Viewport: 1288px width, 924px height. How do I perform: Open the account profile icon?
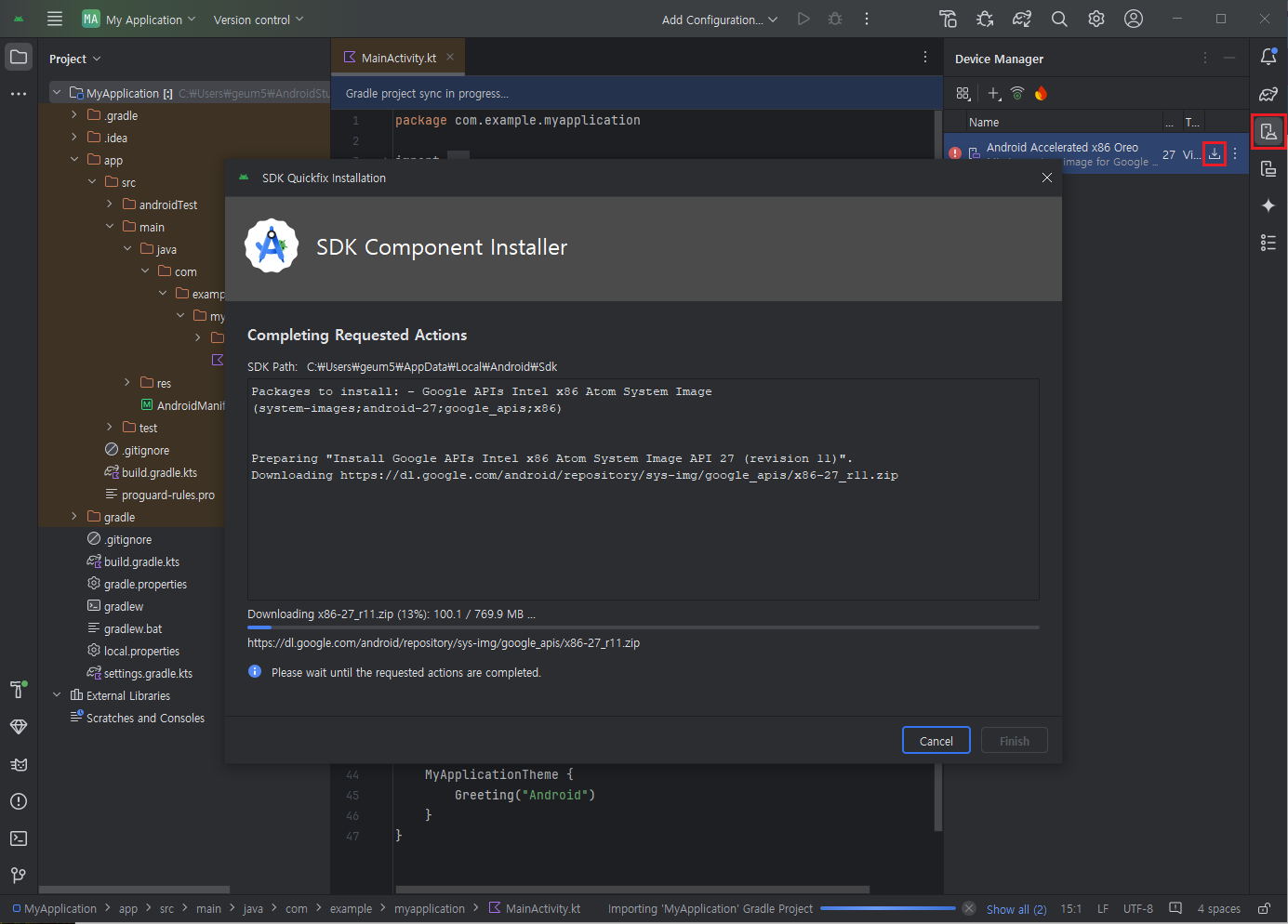tap(1134, 19)
